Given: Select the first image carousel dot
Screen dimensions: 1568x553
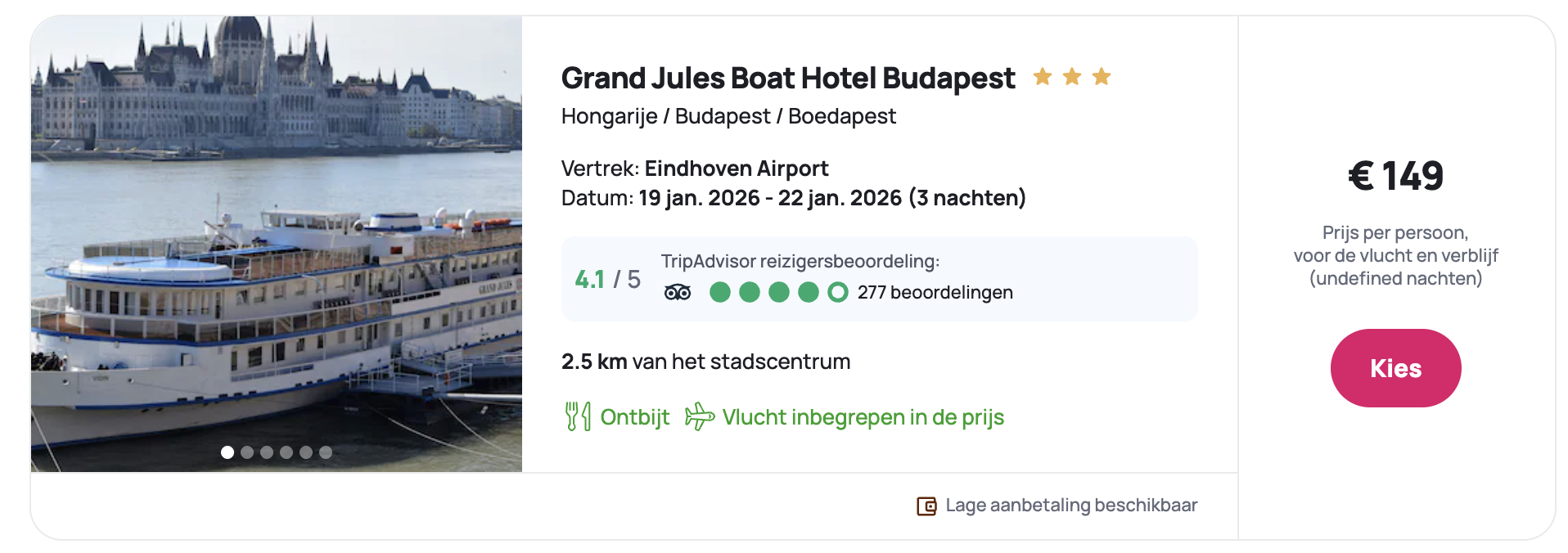Looking at the screenshot, I should 228,452.
